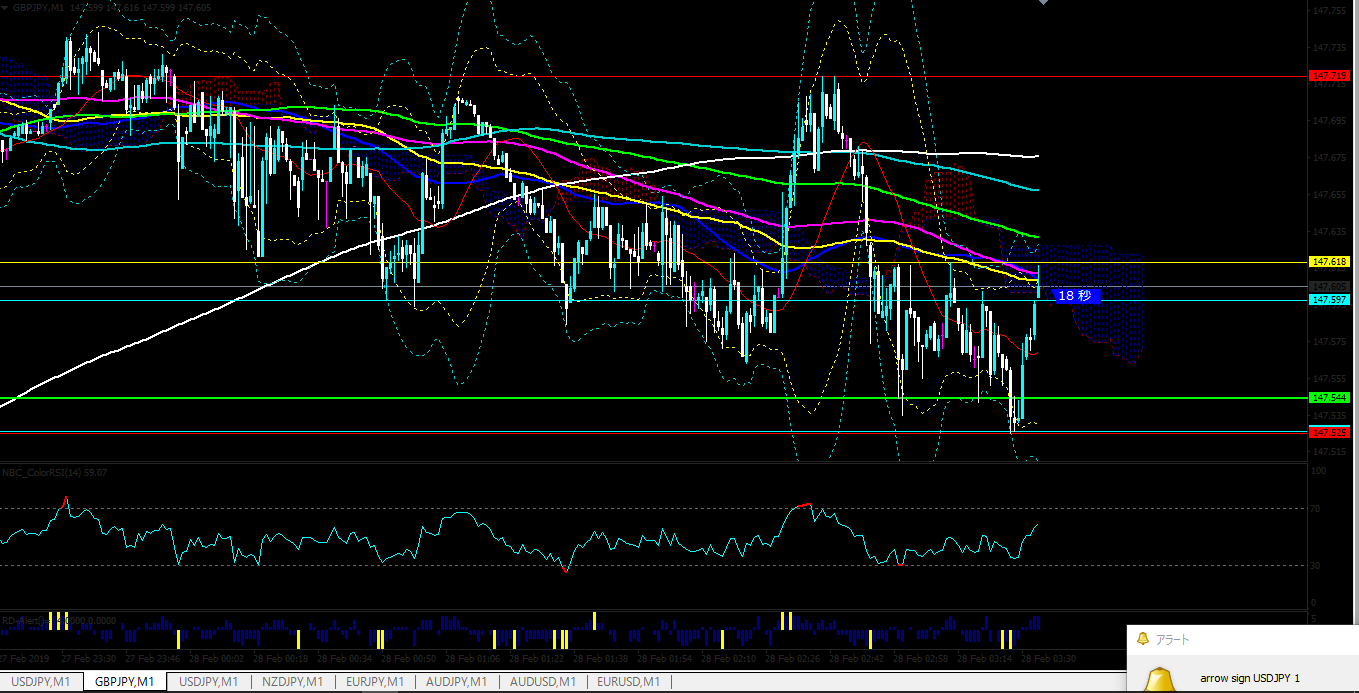Viewport: 1359px width, 693px height.
Task: Click the large golden bell alert icon
Action: pos(1162,681)
